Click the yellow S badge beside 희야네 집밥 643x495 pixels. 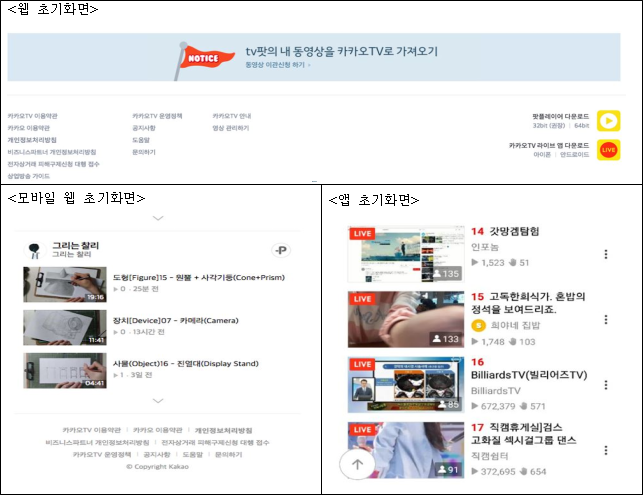(x=478, y=326)
